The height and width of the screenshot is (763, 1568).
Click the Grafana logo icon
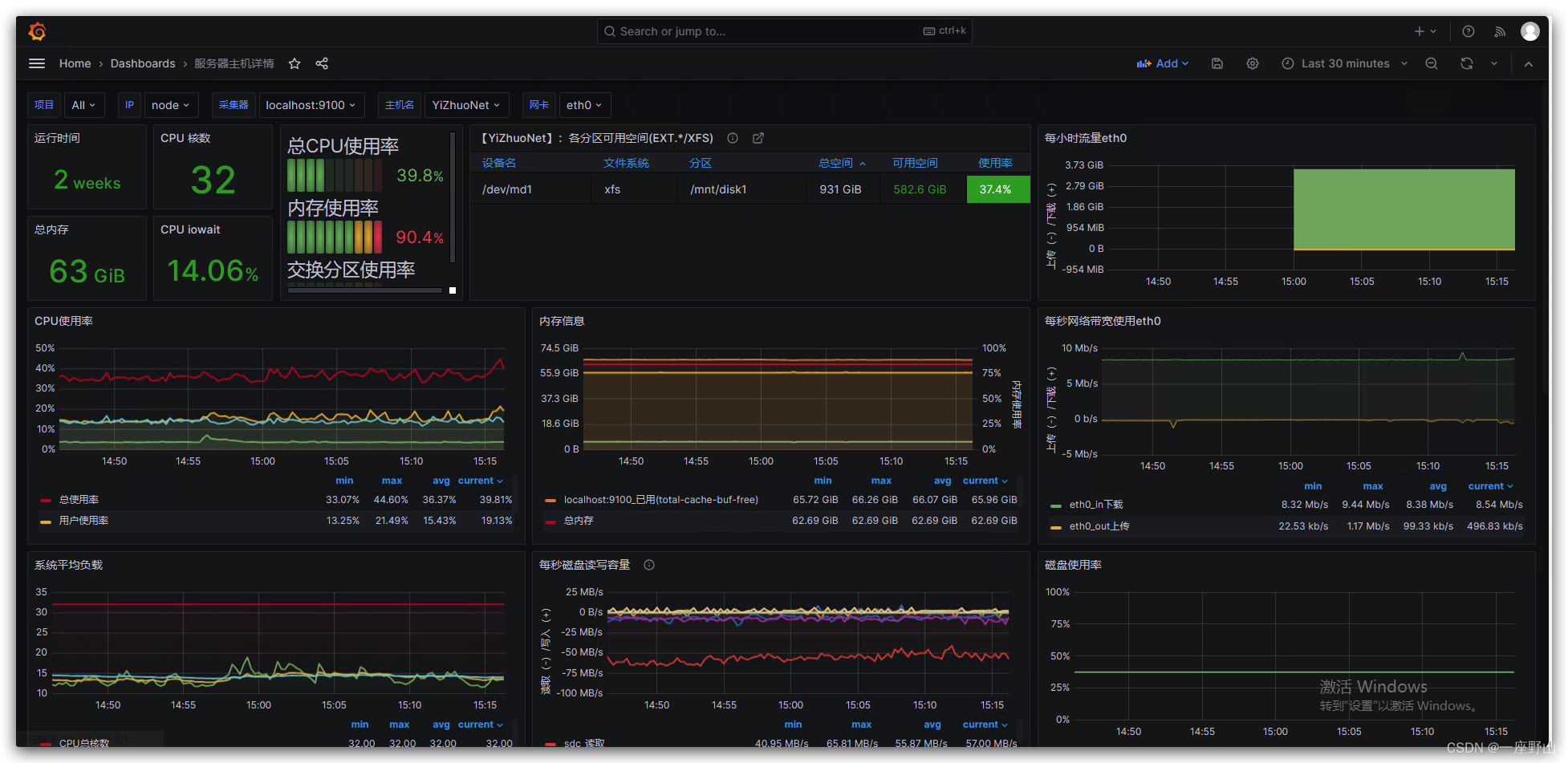(x=38, y=31)
